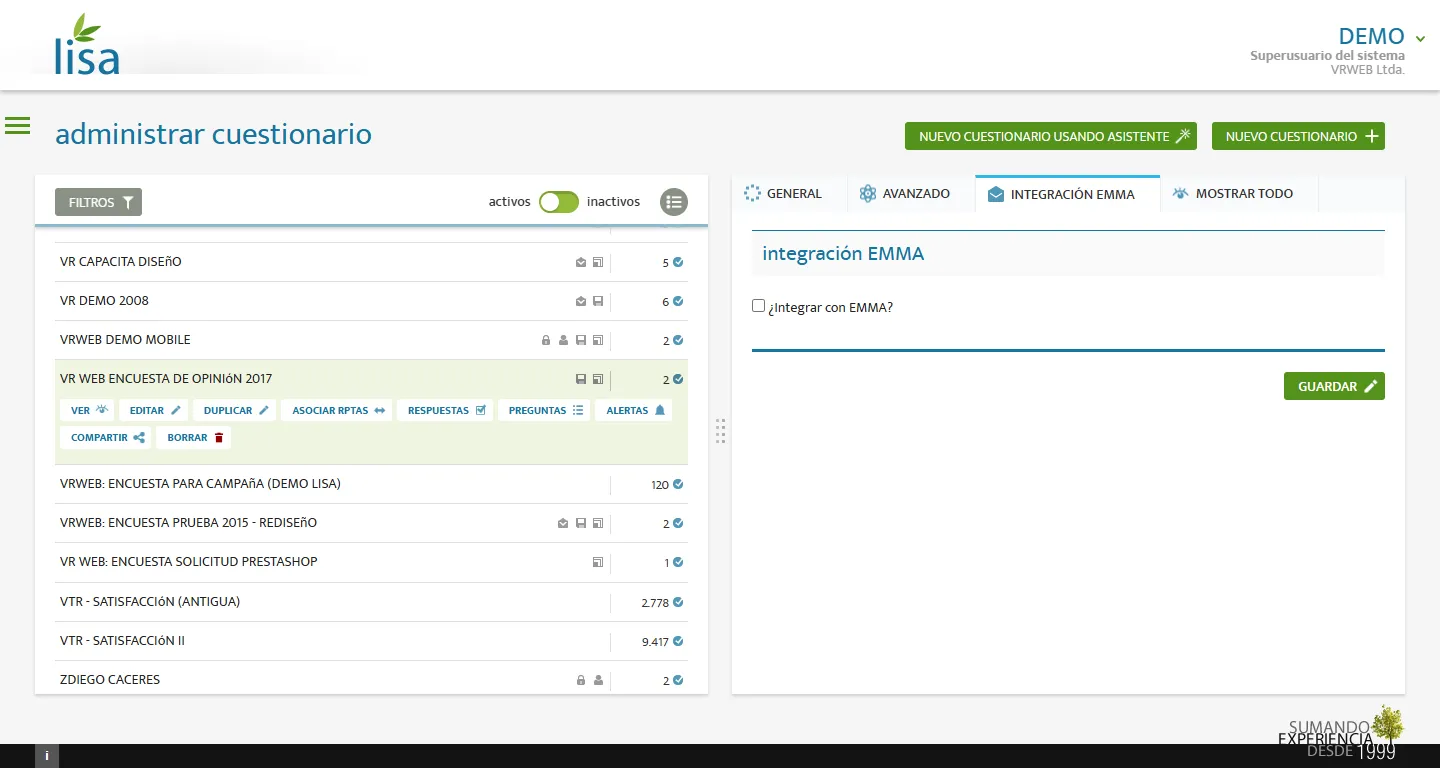Click NUEVO CUESTIONARIO USANDO ASISTENTE button
The image size is (1440, 768).
(1050, 137)
